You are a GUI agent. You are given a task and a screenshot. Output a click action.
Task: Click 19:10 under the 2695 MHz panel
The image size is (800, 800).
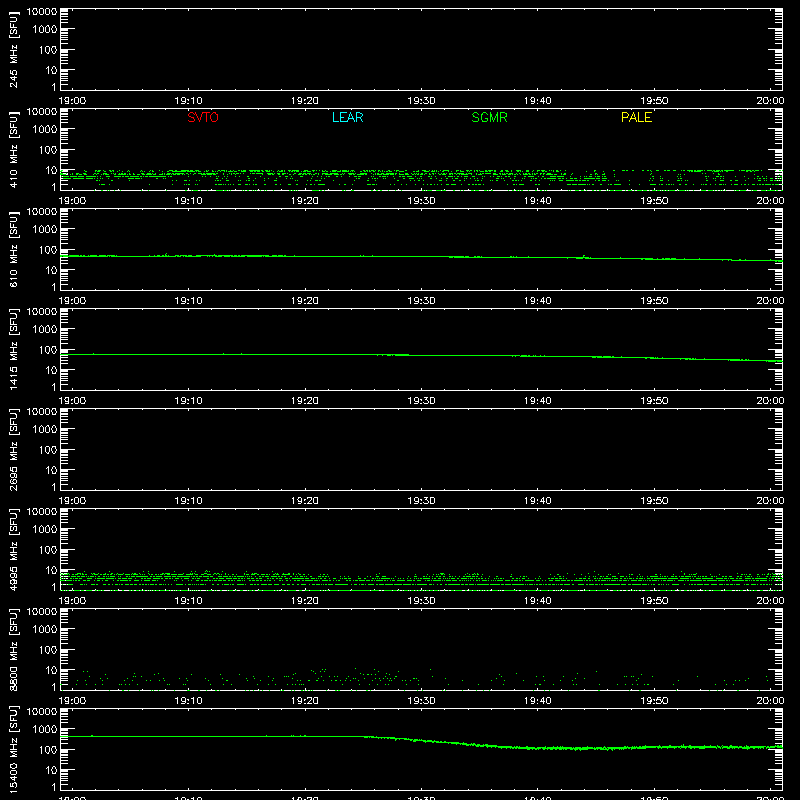tap(188, 501)
